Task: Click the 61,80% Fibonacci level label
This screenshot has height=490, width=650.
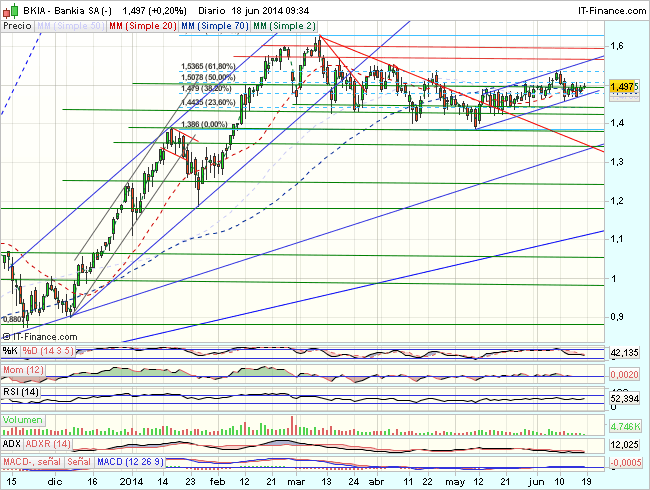Action: 208,64
